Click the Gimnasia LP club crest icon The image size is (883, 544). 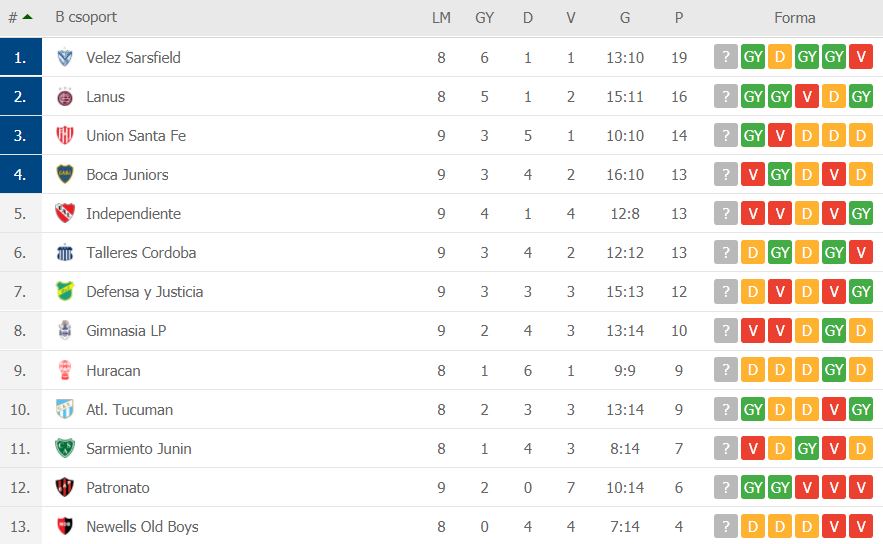pos(65,331)
